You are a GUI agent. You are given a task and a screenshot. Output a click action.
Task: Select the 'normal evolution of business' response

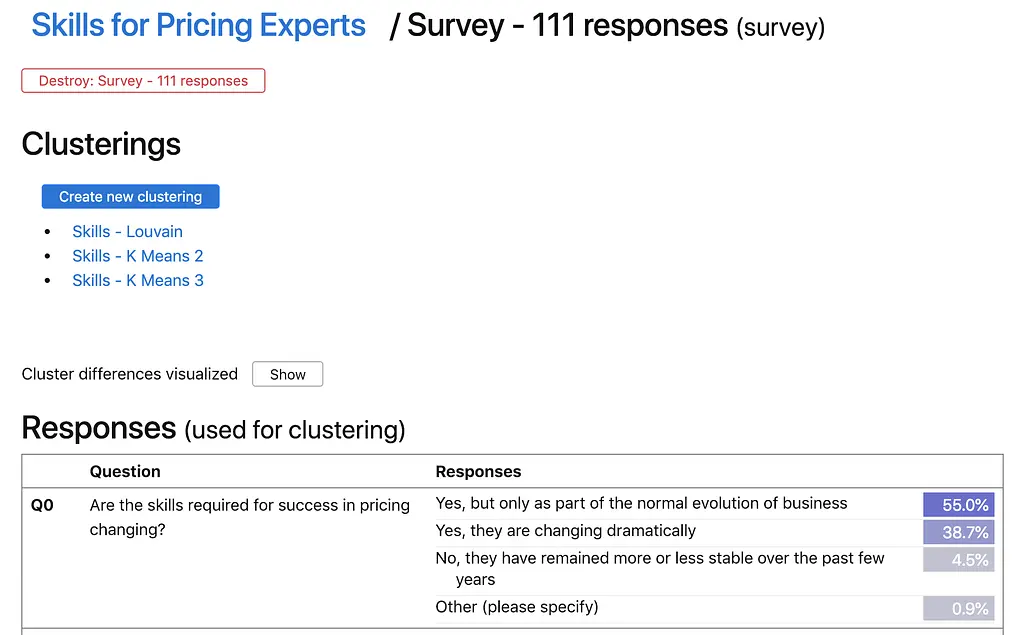click(641, 503)
